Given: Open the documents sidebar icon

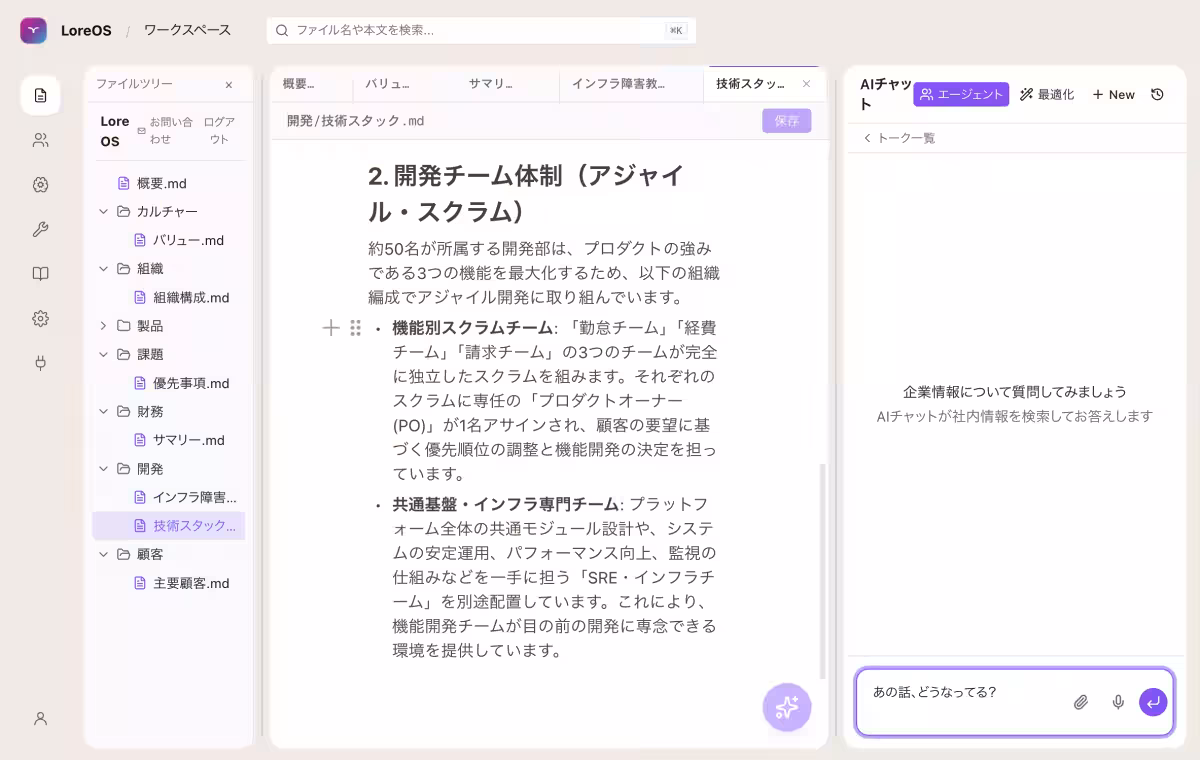Looking at the screenshot, I should (40, 95).
